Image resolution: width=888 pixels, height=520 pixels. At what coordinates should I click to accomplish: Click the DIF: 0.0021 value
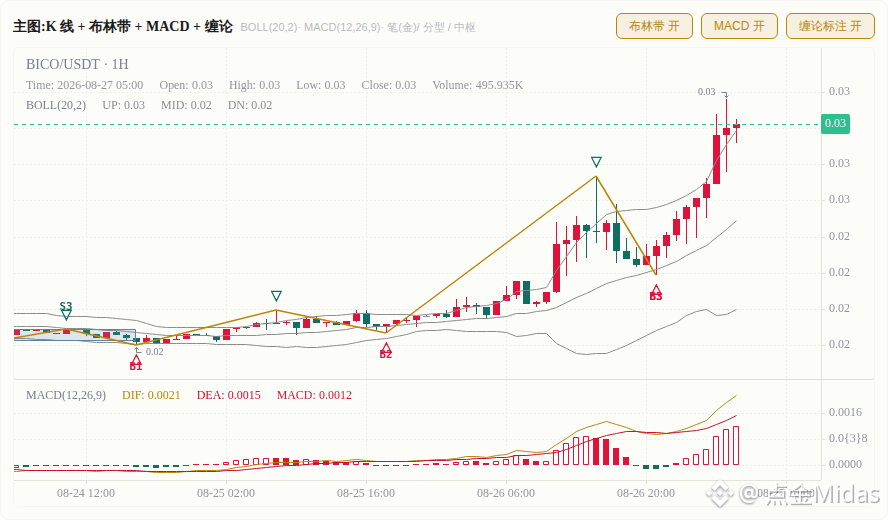(x=151, y=395)
